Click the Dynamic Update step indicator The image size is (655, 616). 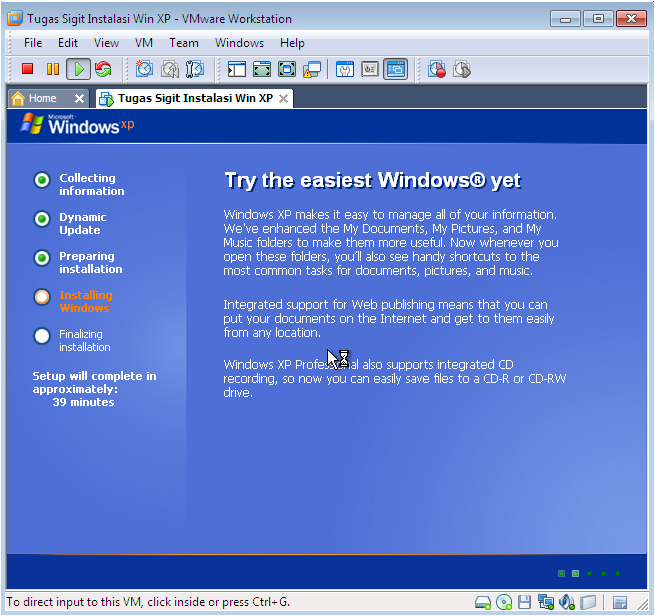pyautogui.click(x=42, y=219)
